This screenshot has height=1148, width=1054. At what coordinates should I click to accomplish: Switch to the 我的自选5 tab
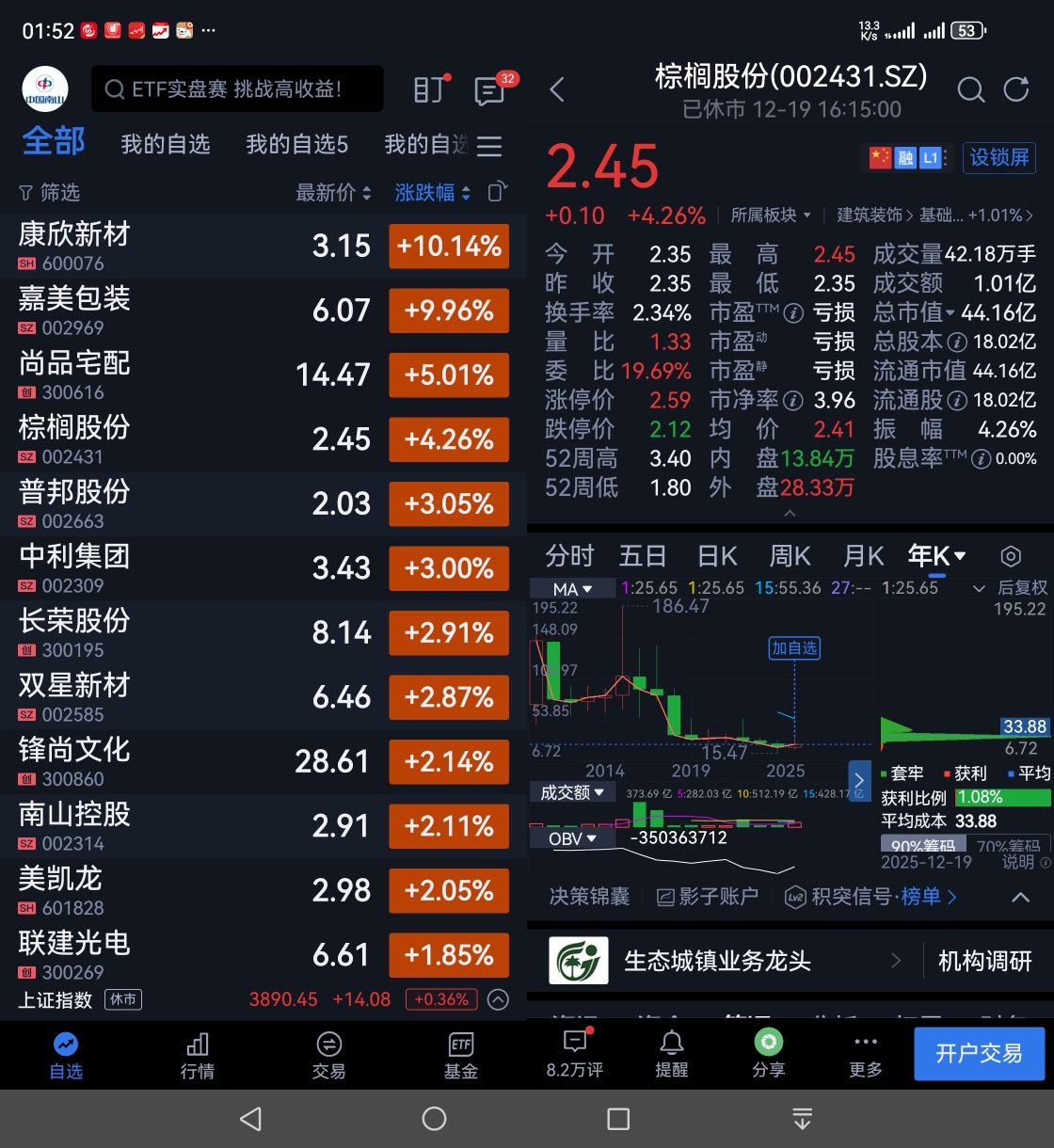click(297, 144)
